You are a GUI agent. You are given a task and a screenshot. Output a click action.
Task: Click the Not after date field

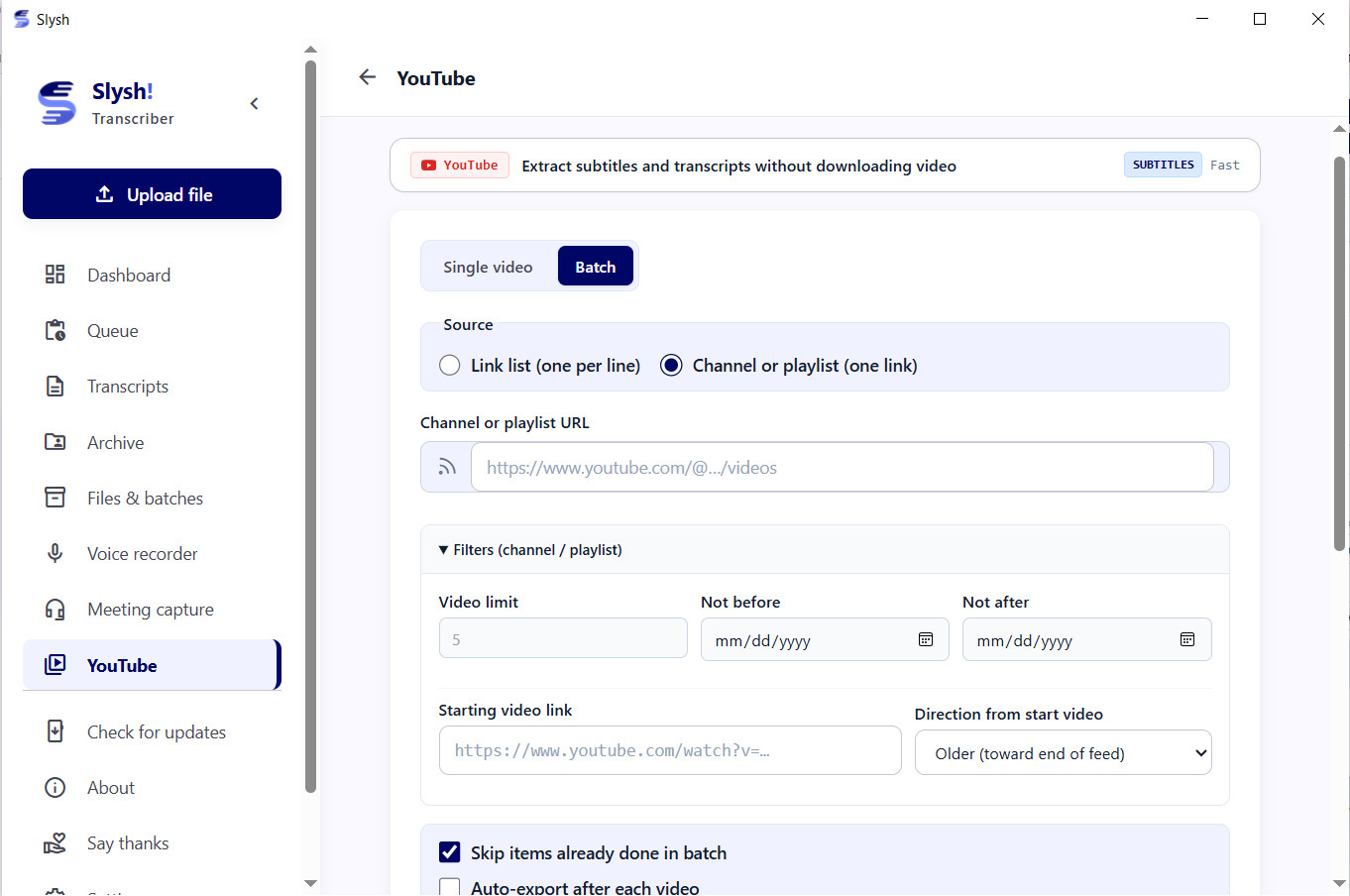(1086, 639)
